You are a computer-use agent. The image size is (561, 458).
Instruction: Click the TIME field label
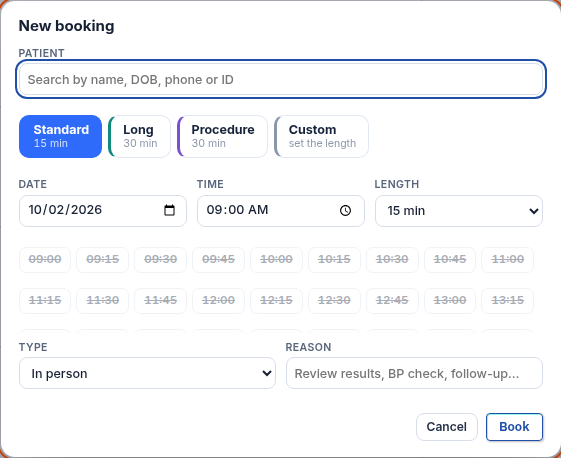pyautogui.click(x=210, y=184)
